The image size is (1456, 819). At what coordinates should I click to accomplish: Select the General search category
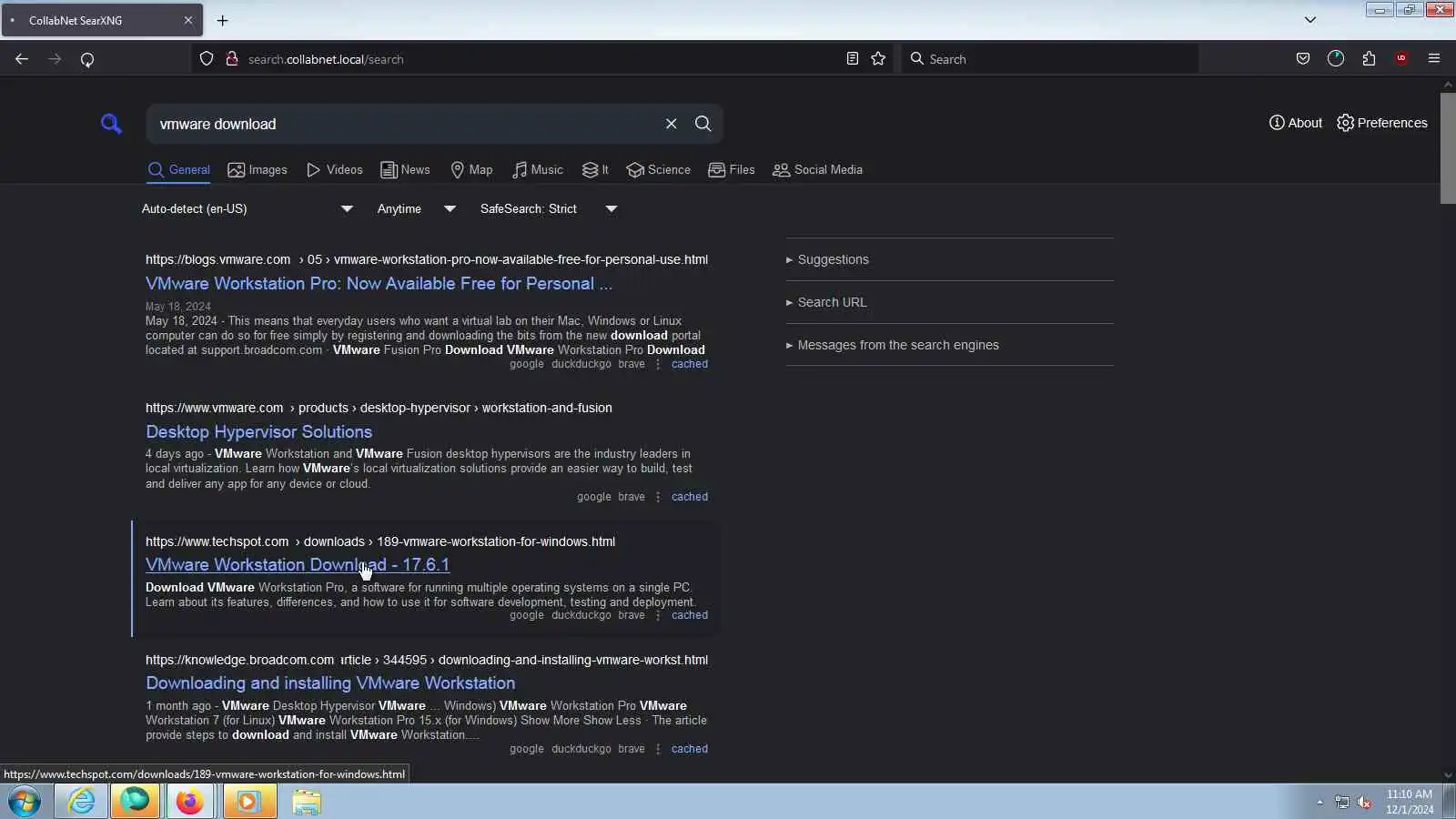179,170
